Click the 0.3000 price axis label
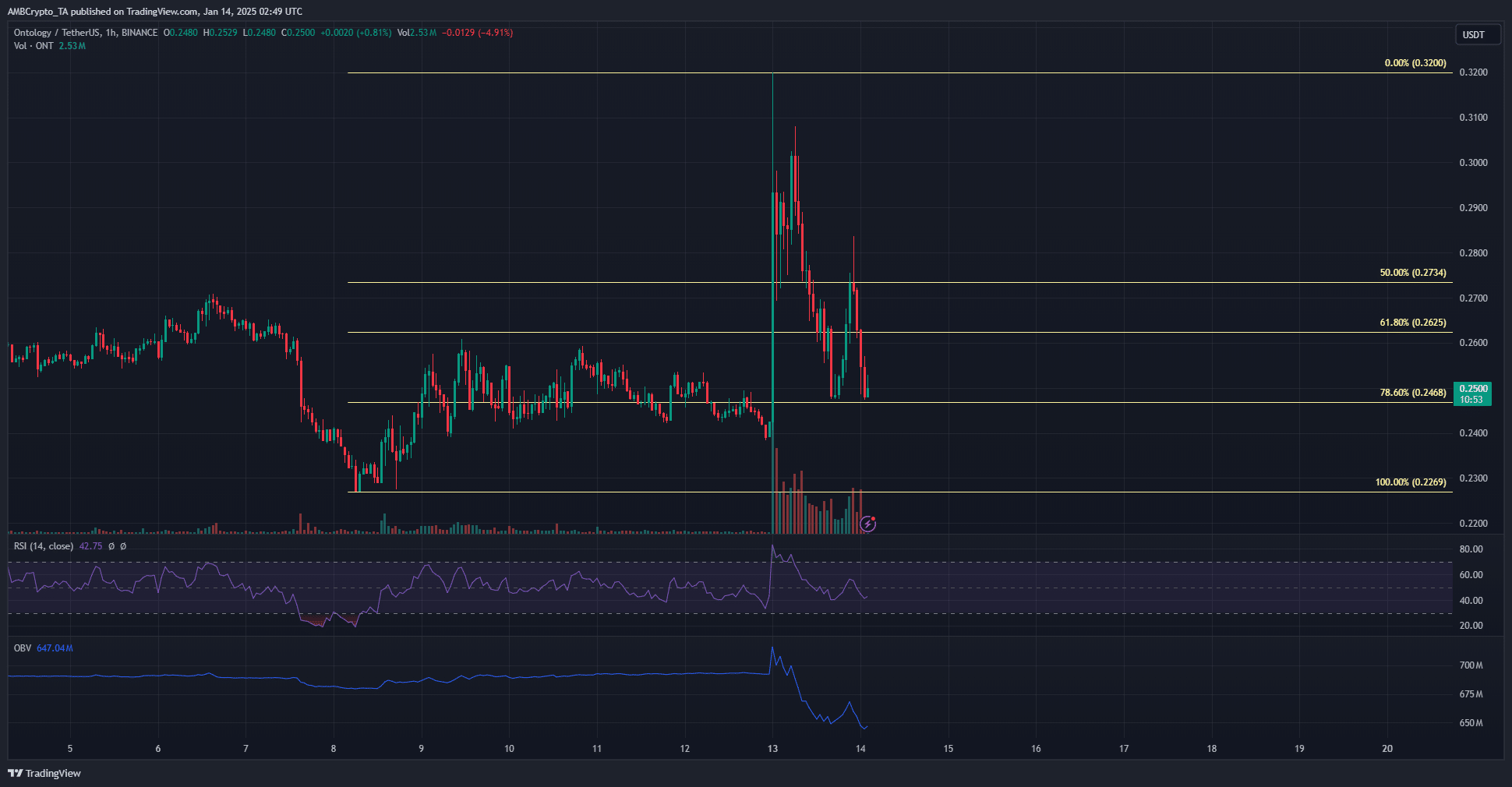This screenshot has width=1512, height=787. 1473,163
